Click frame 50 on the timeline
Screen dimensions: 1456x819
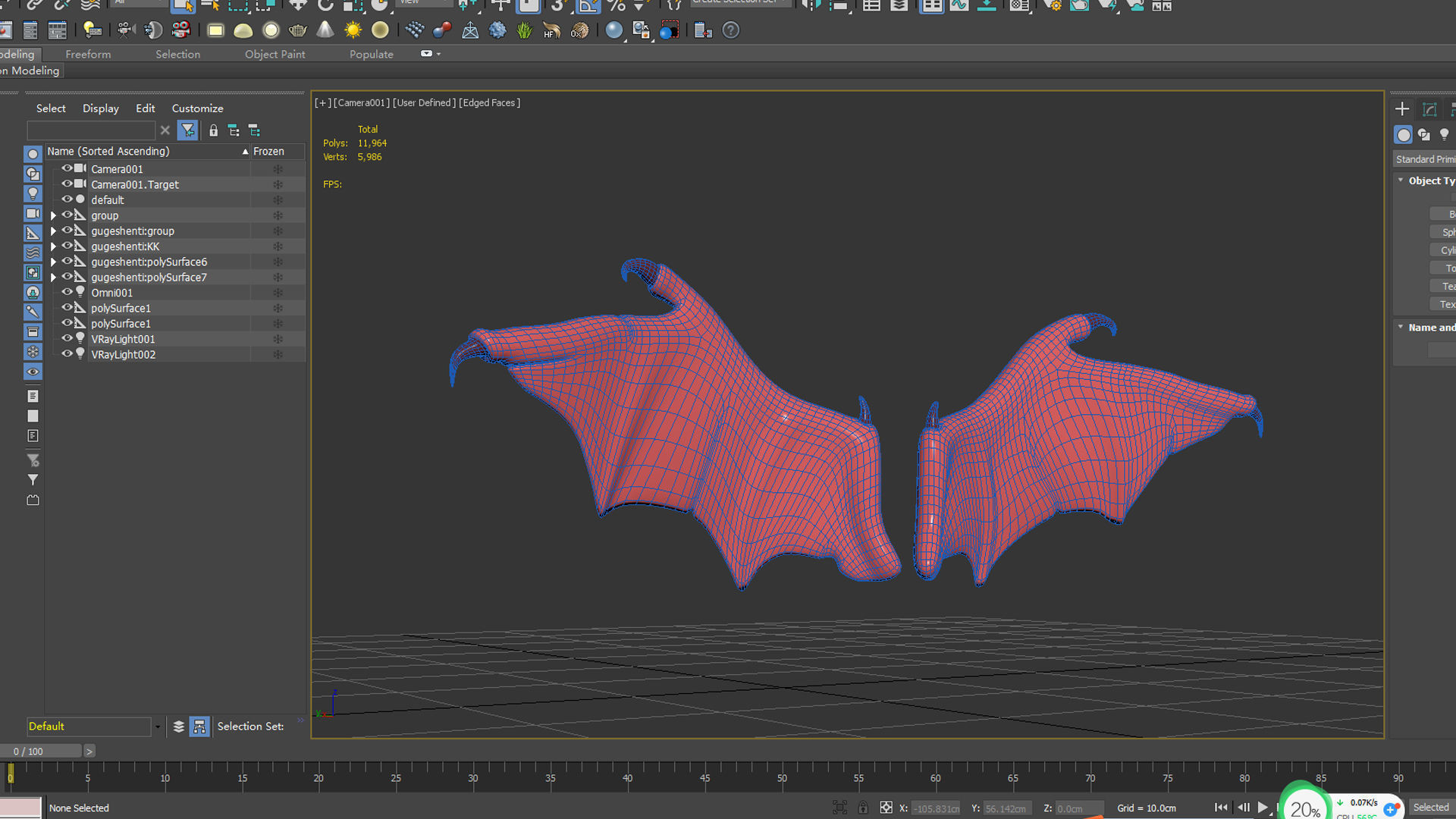click(782, 777)
